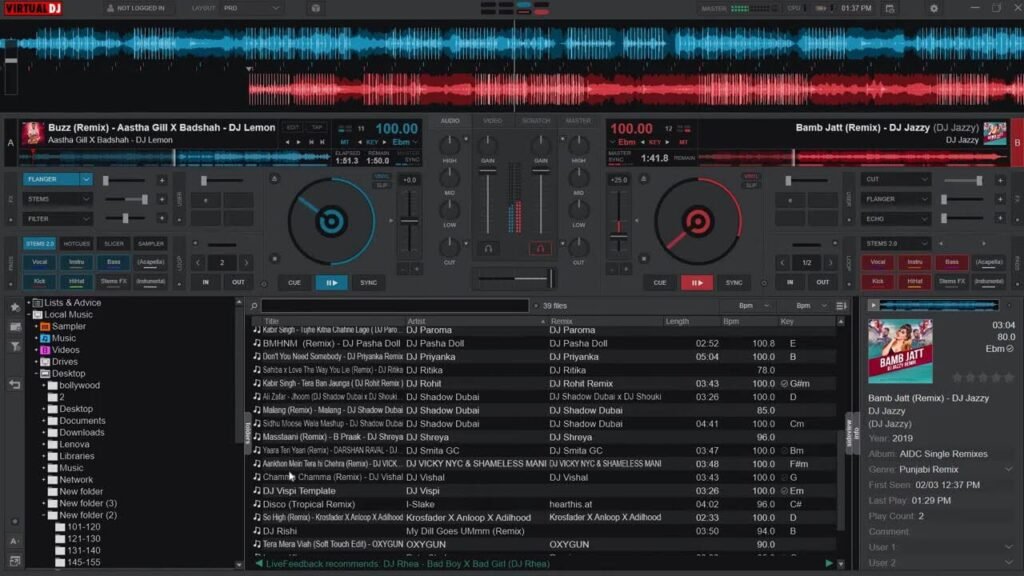The image size is (1024, 576).
Task: Click the search magnifier icon in browser
Action: pyautogui.click(x=254, y=306)
